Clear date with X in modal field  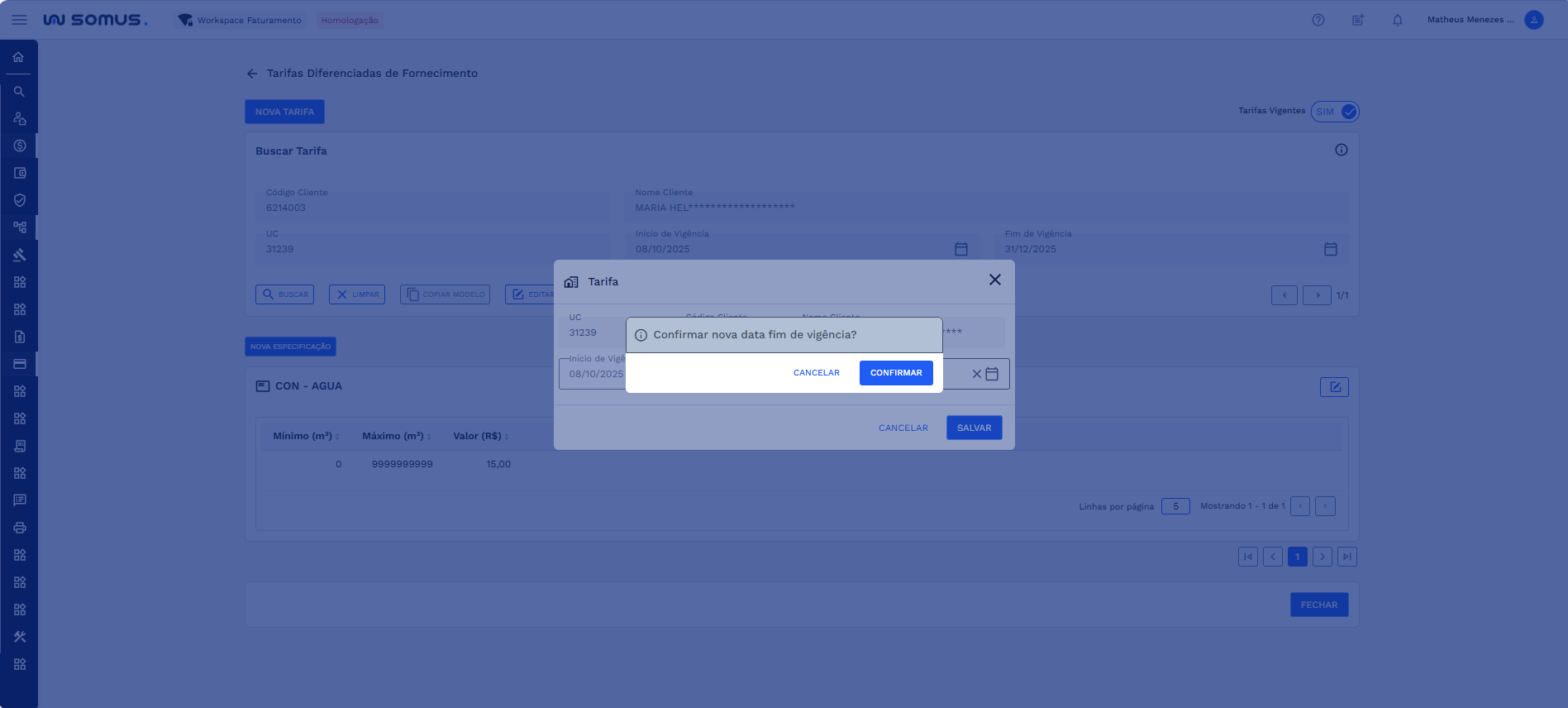coord(976,374)
